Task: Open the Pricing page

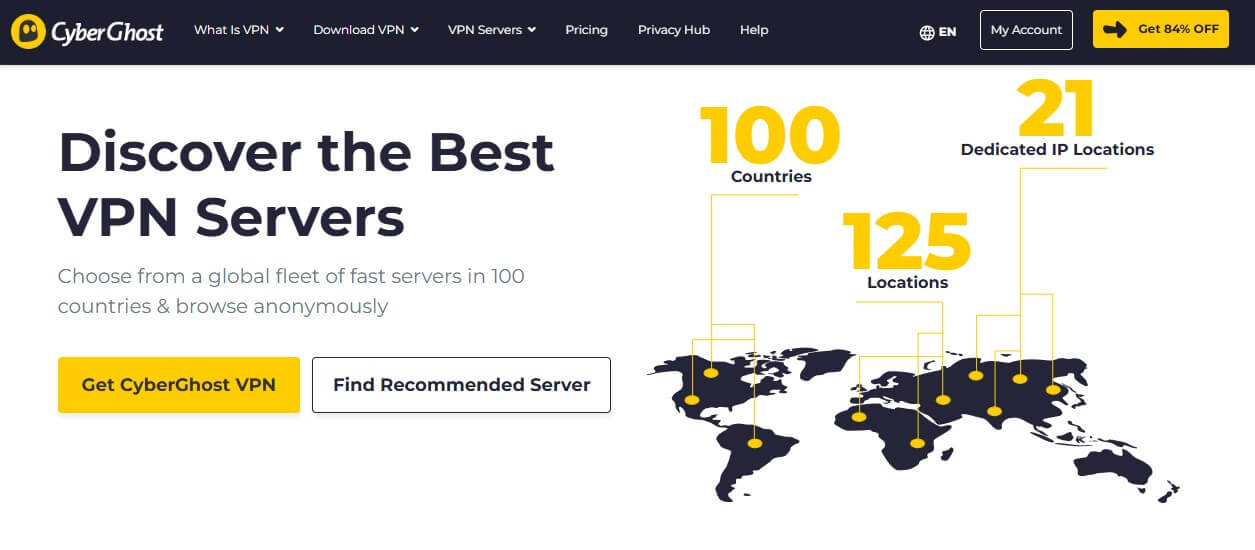Action: click(x=586, y=30)
